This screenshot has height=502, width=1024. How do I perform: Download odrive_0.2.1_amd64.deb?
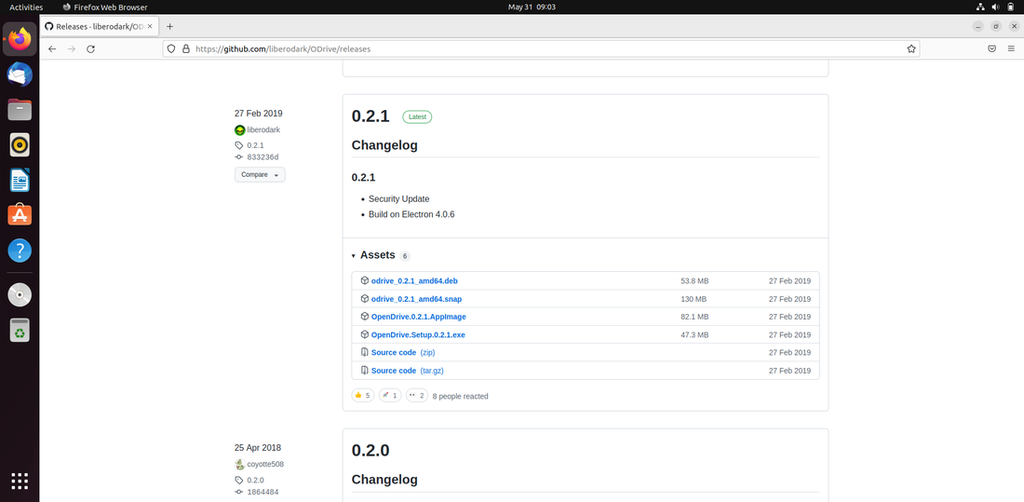coord(414,281)
